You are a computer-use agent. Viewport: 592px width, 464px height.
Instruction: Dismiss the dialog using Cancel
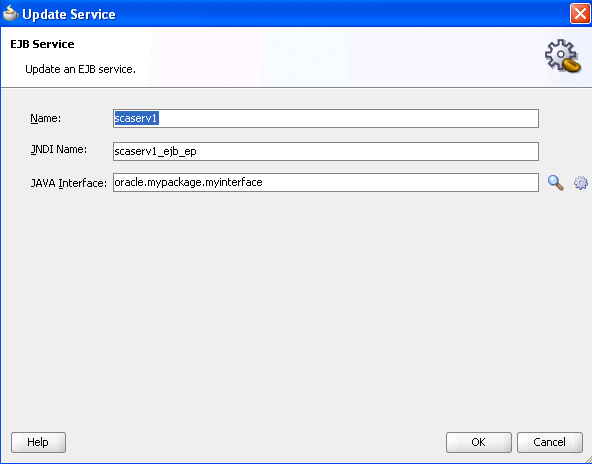click(550, 442)
